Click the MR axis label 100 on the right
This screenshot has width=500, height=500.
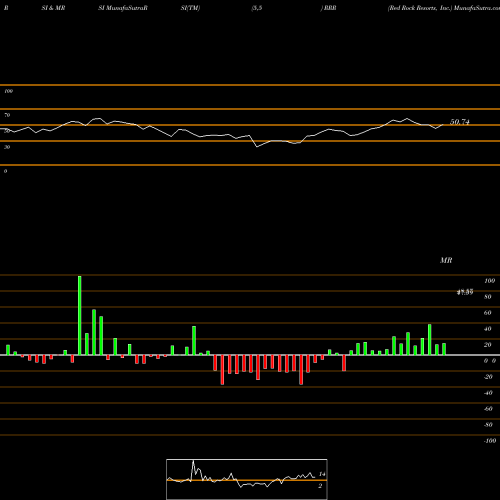[490, 281]
